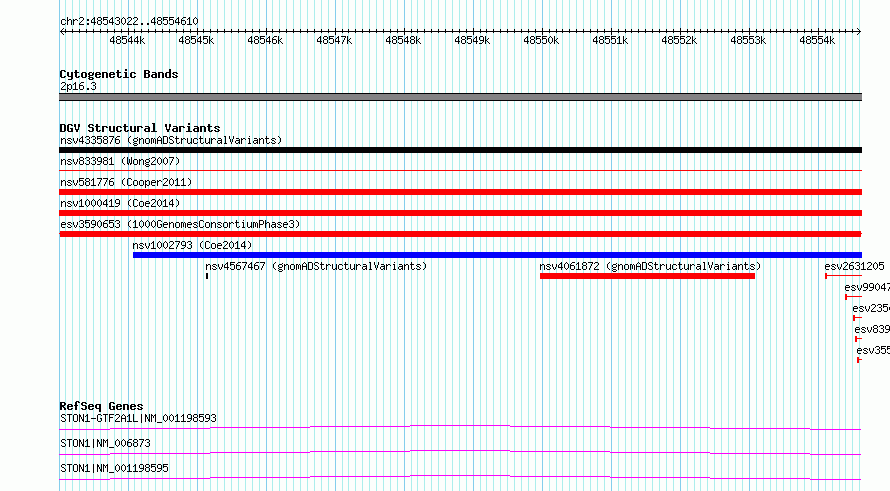
Task: Open the truncated esv235 variant label
Action: [x=871, y=308]
